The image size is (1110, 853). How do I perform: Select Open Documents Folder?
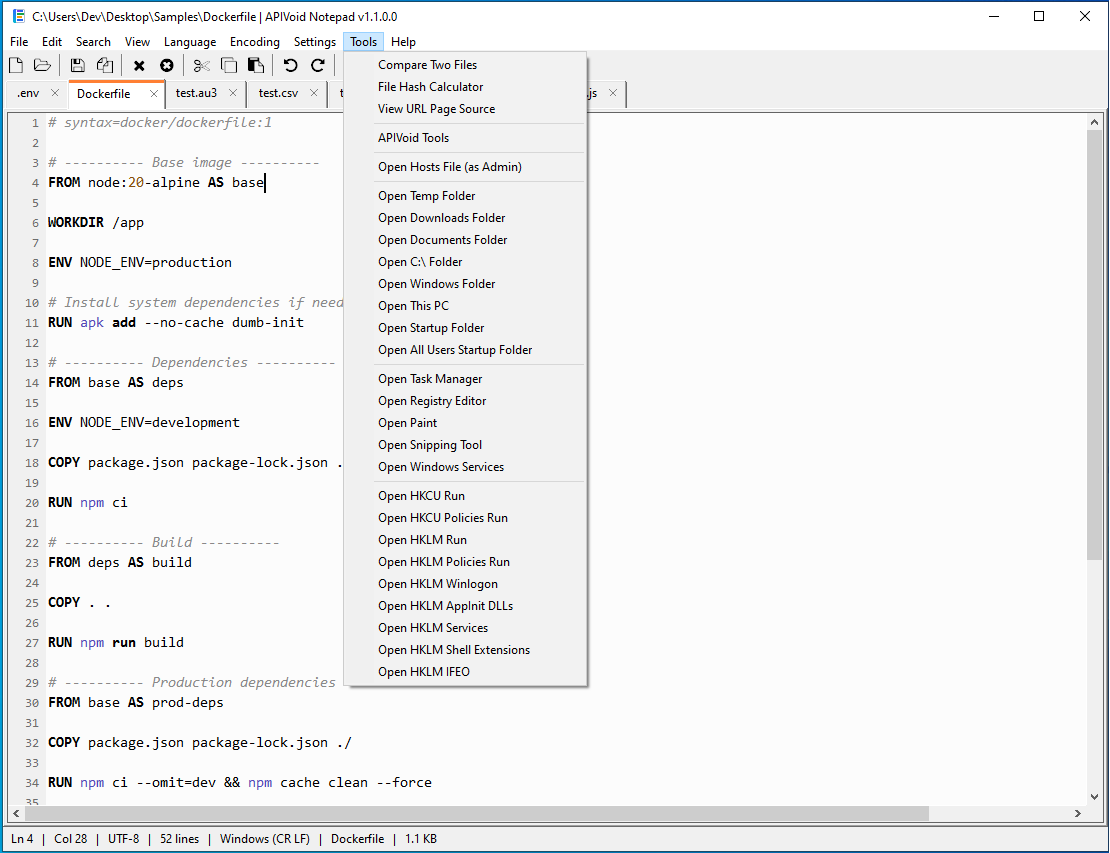coord(465,239)
